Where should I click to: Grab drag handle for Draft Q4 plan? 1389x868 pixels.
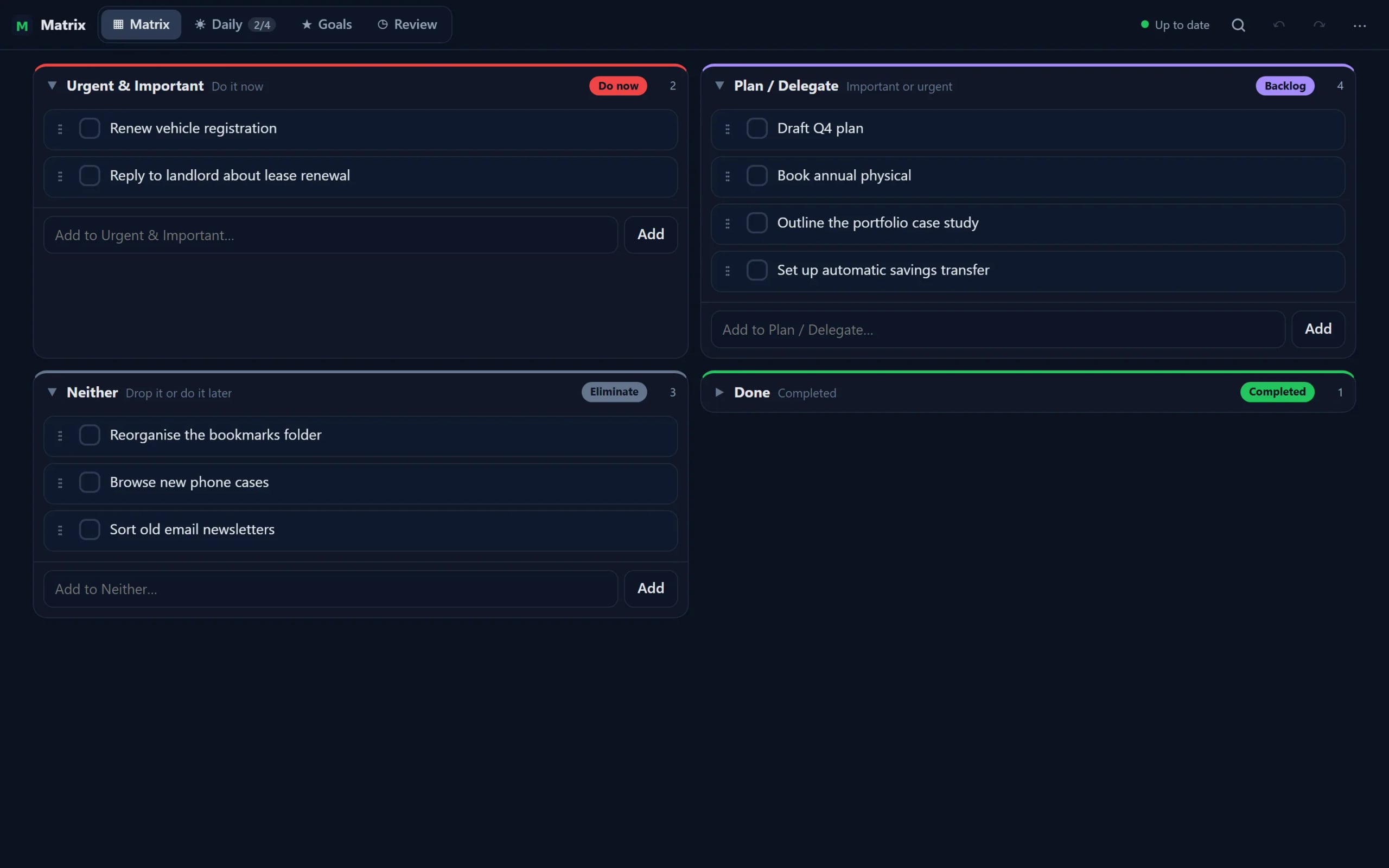click(x=727, y=129)
